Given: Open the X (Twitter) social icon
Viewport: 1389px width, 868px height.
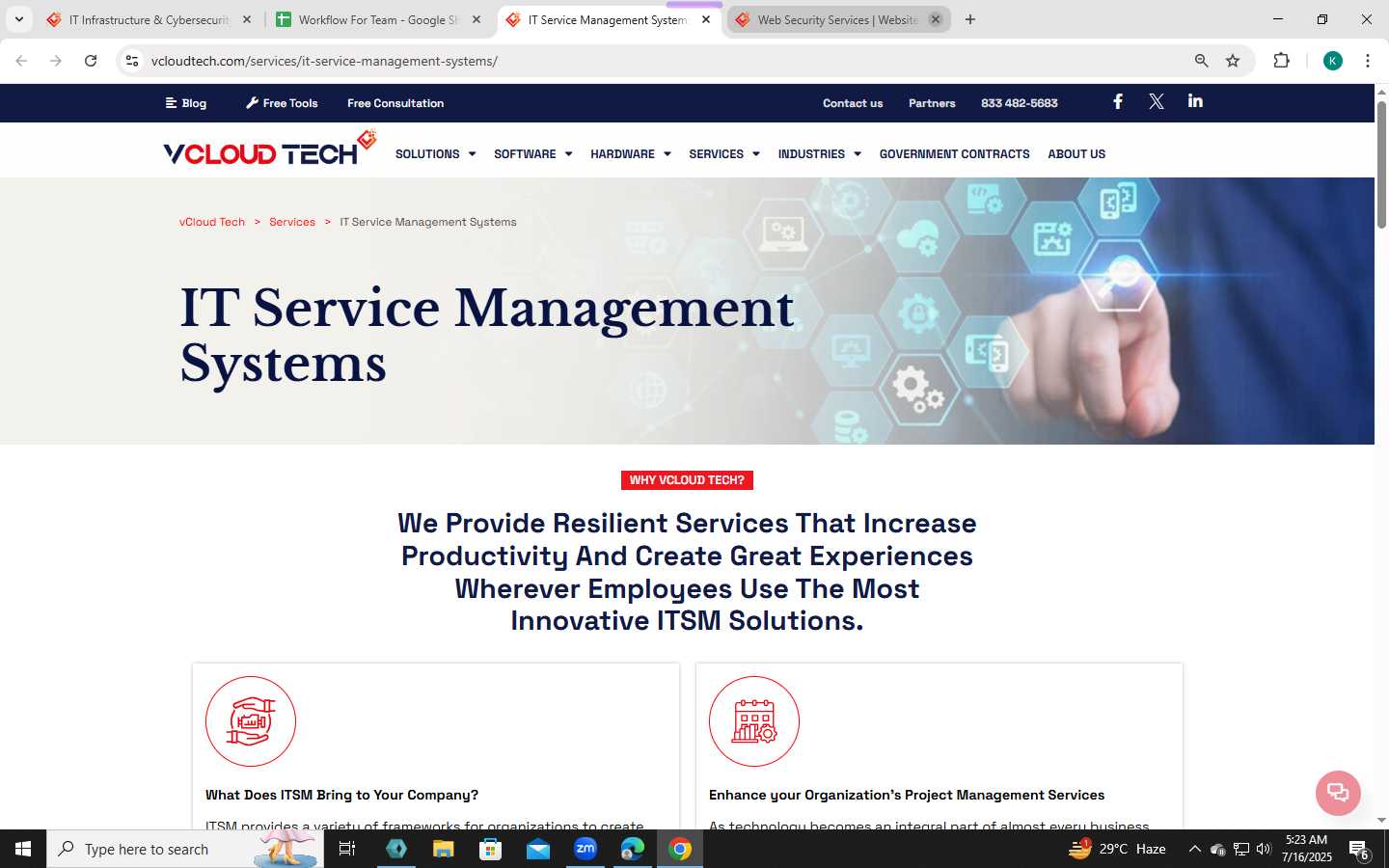Looking at the screenshot, I should click(1157, 101).
